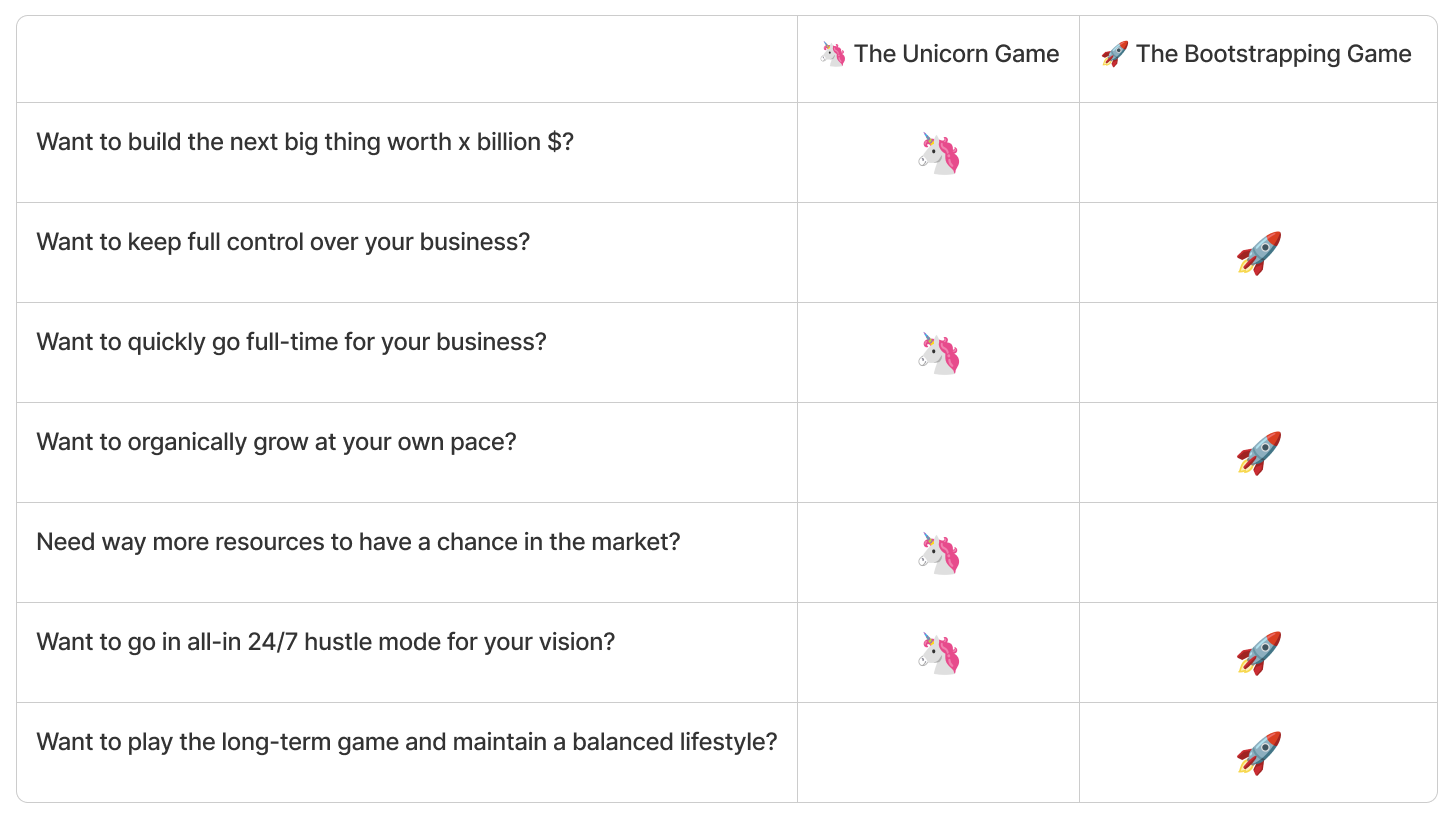Click the all-in 24/7 hustle mode question
Viewport: 1453px width, 819px height.
(x=326, y=642)
